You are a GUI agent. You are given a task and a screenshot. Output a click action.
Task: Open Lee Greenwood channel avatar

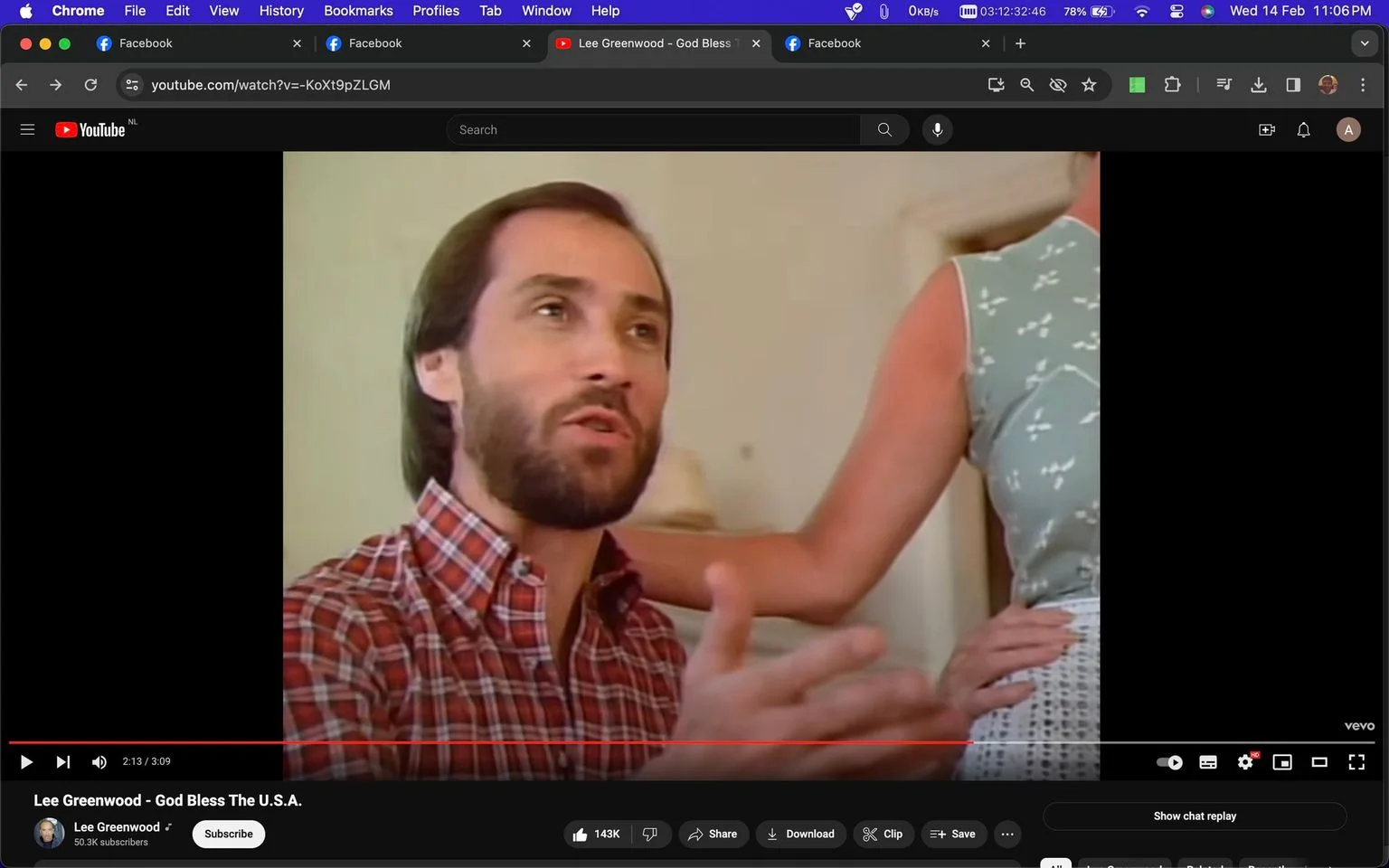[x=49, y=833]
